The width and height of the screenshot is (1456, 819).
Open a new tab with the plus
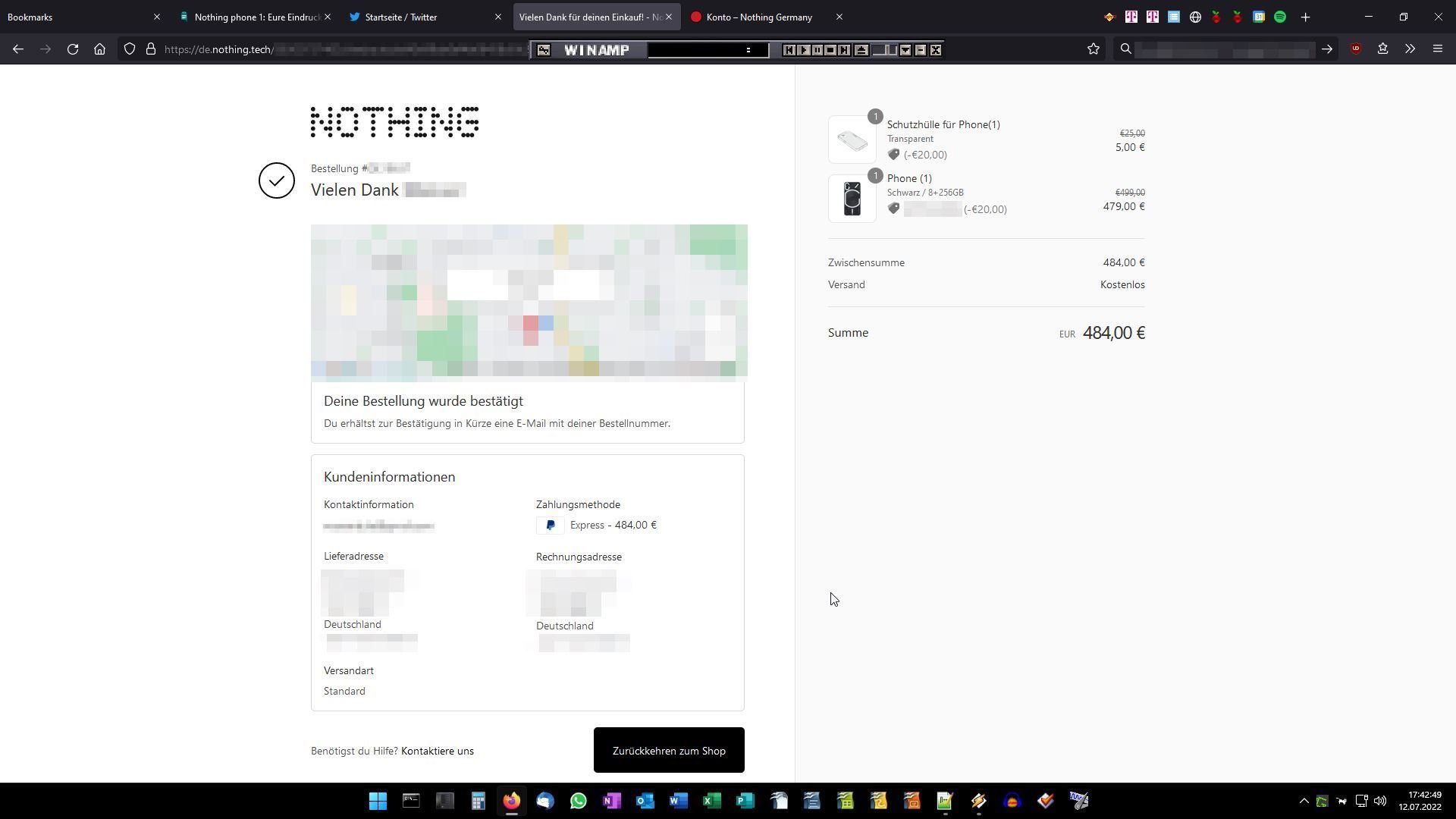tap(1305, 17)
